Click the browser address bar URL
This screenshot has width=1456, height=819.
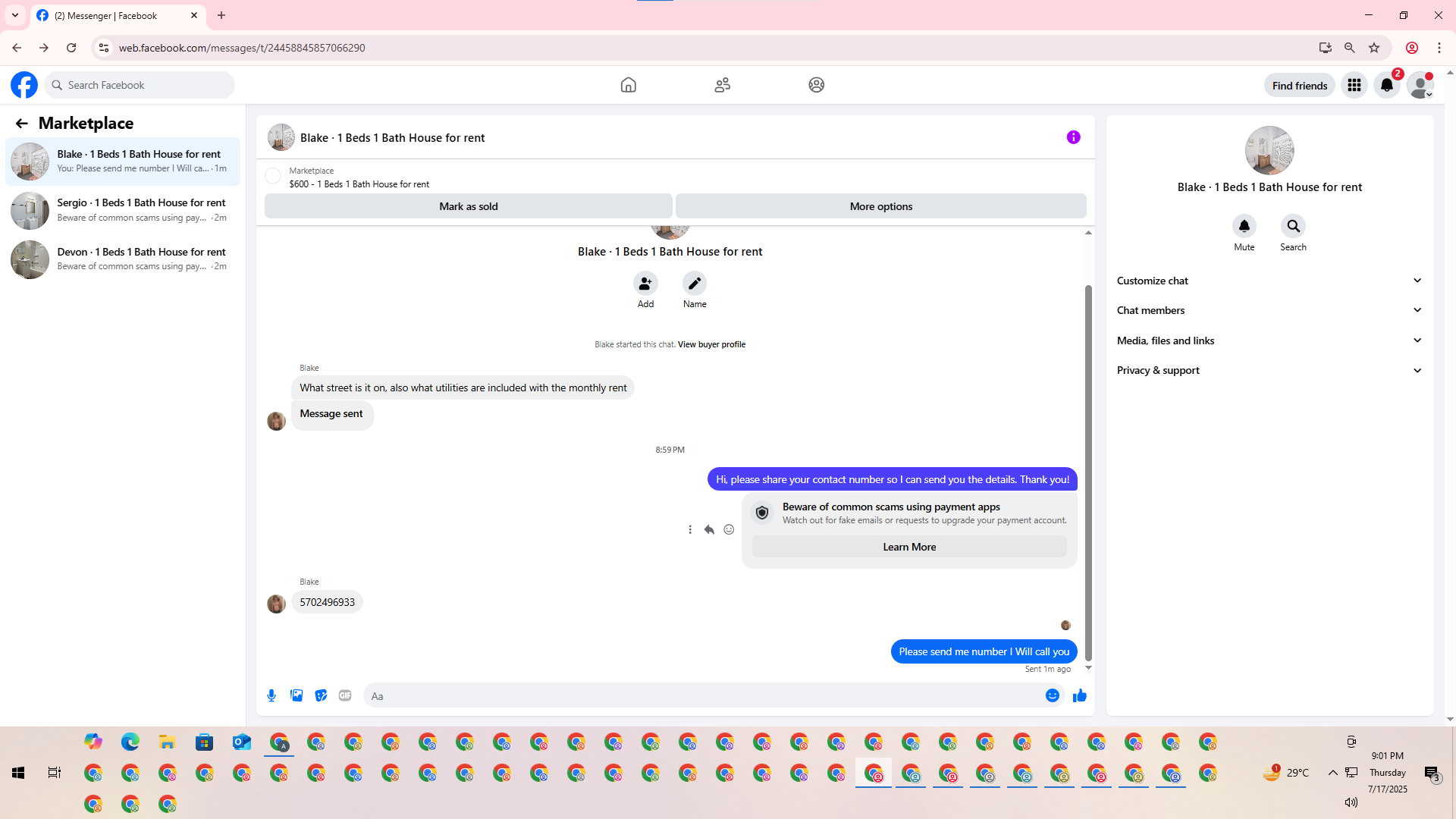click(x=242, y=48)
